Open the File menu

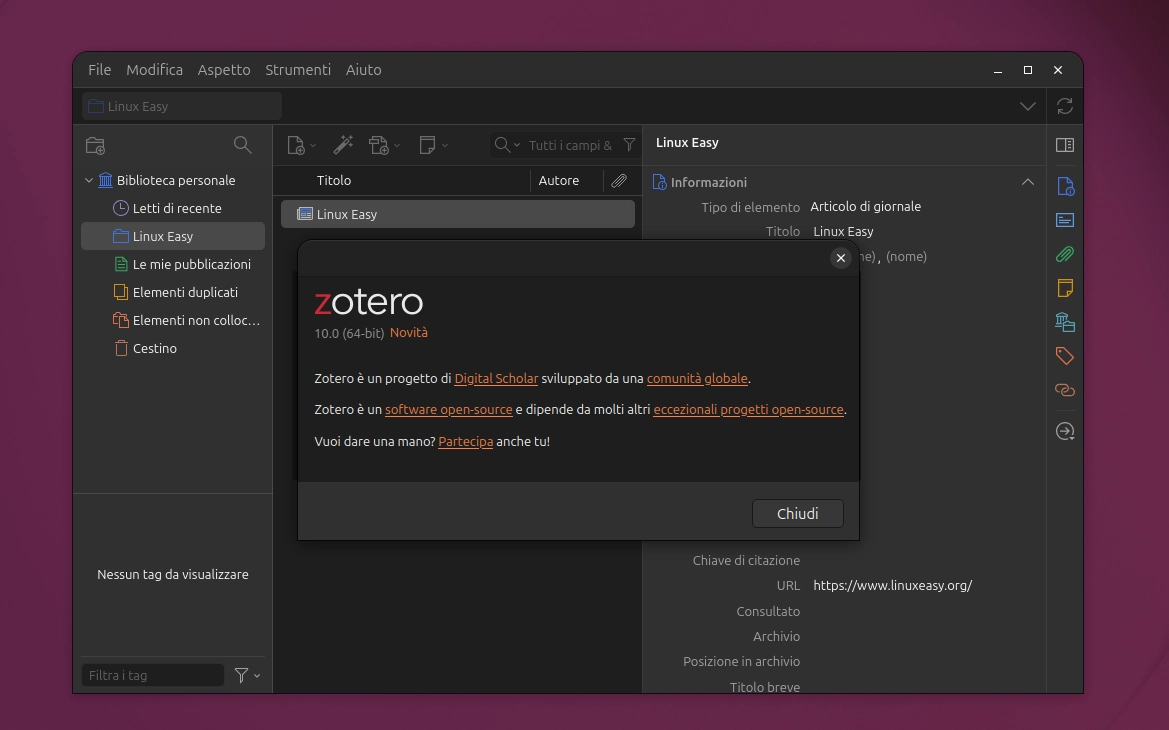tap(99, 69)
